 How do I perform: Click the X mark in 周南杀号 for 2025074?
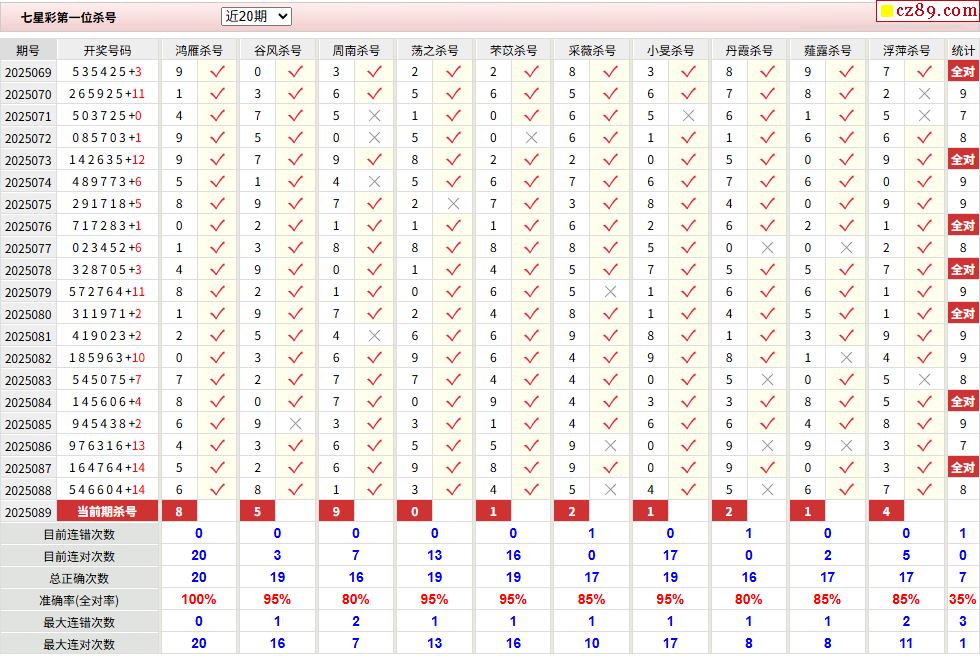pos(374,182)
